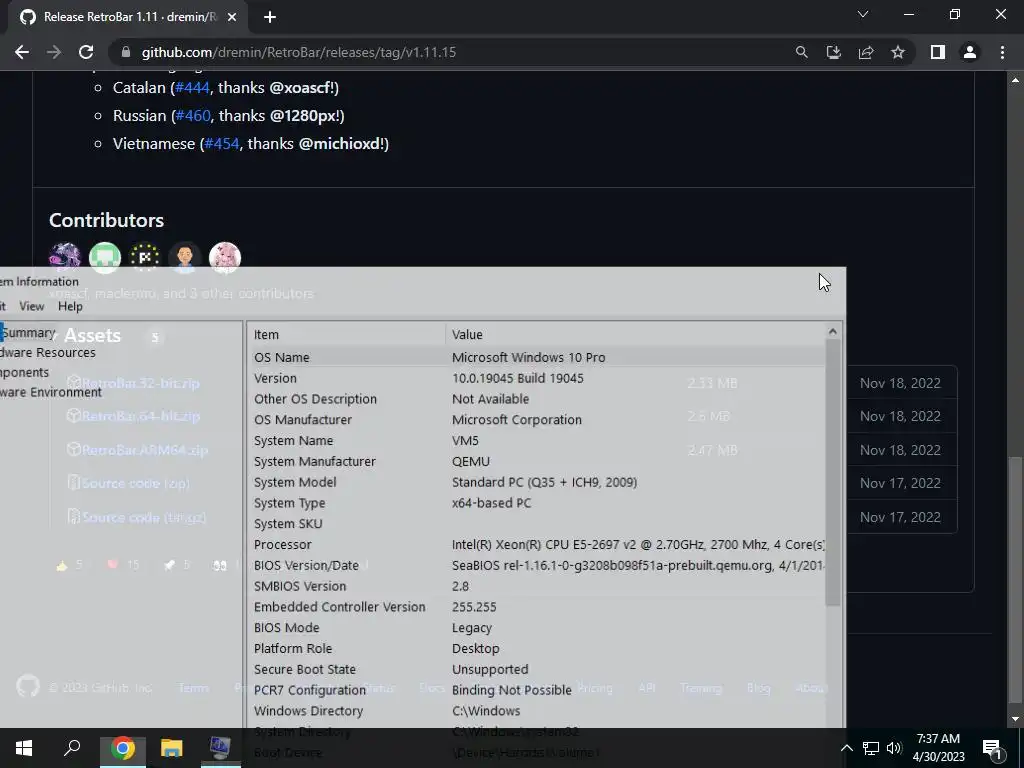Screen dimensions: 1024x768
Task: Click the Chrome taskbar icon
Action: click(x=122, y=748)
